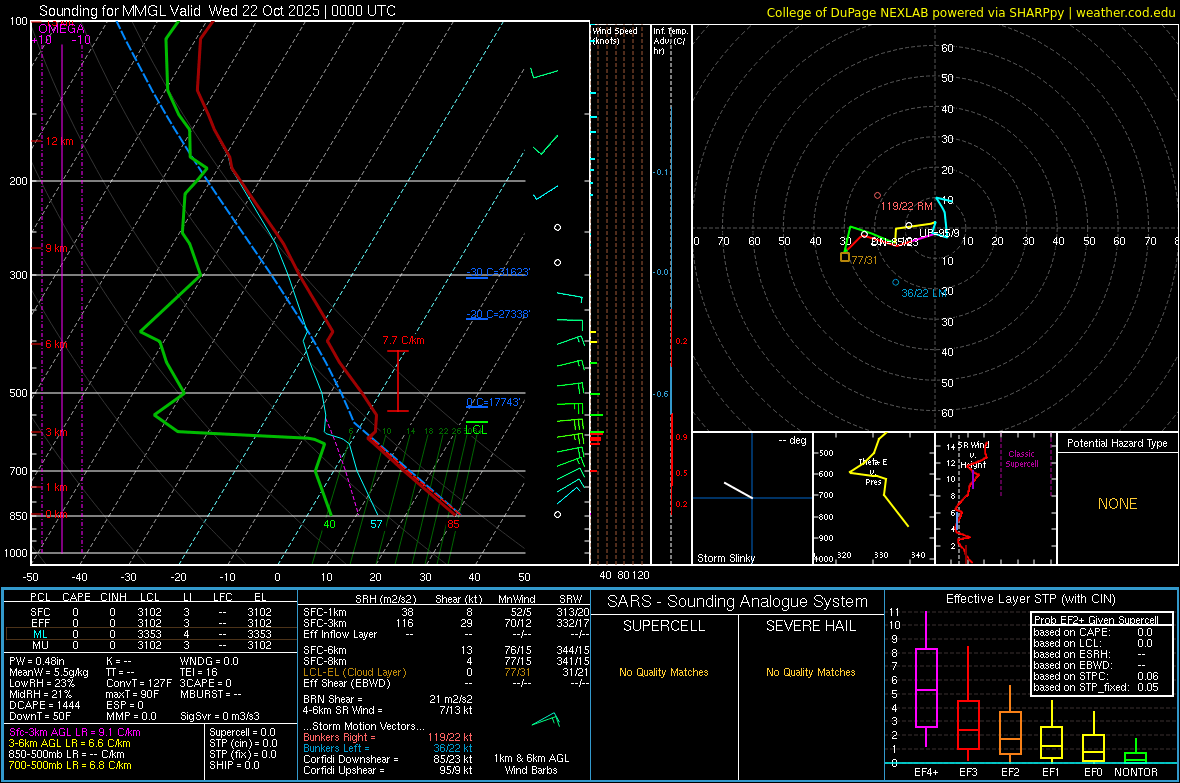The image size is (1180, 783).
Task: Click Prob EF2+ Given Supercell header
Action: [1095, 620]
